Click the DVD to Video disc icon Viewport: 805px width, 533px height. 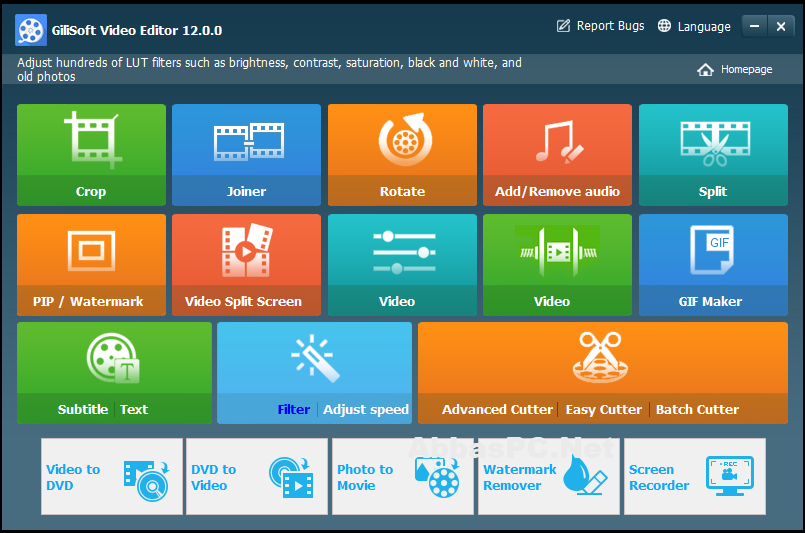(291, 478)
